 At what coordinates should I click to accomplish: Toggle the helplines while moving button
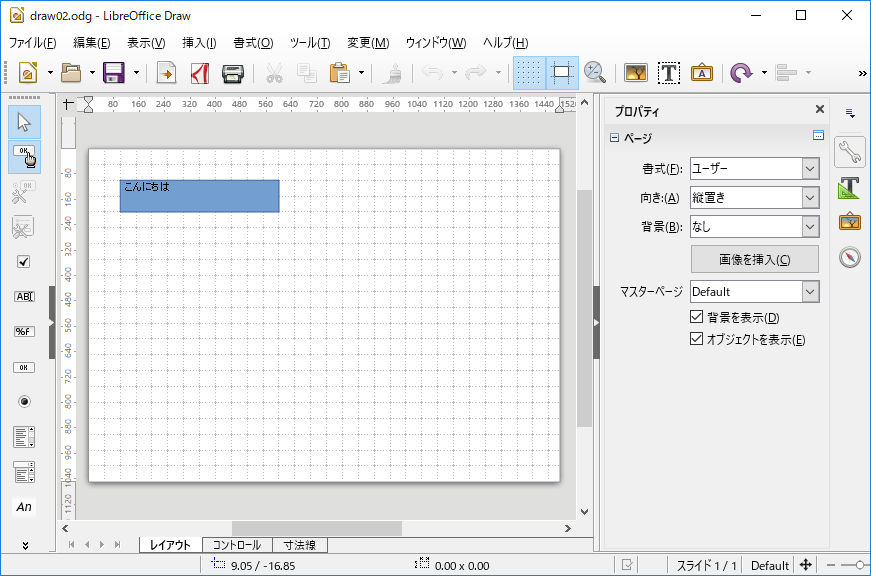(x=562, y=73)
